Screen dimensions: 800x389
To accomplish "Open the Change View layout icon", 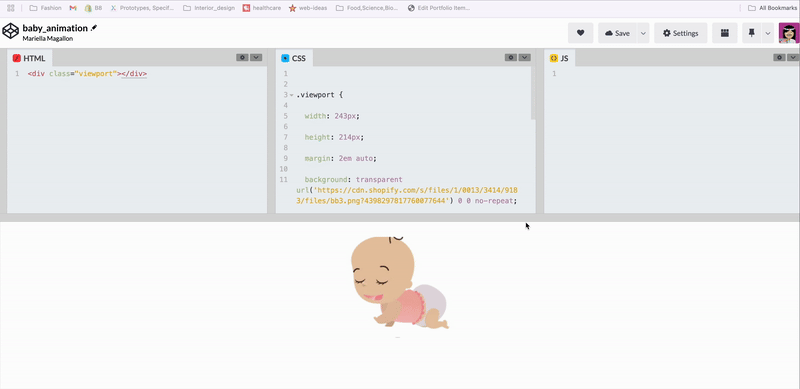I will pos(724,33).
